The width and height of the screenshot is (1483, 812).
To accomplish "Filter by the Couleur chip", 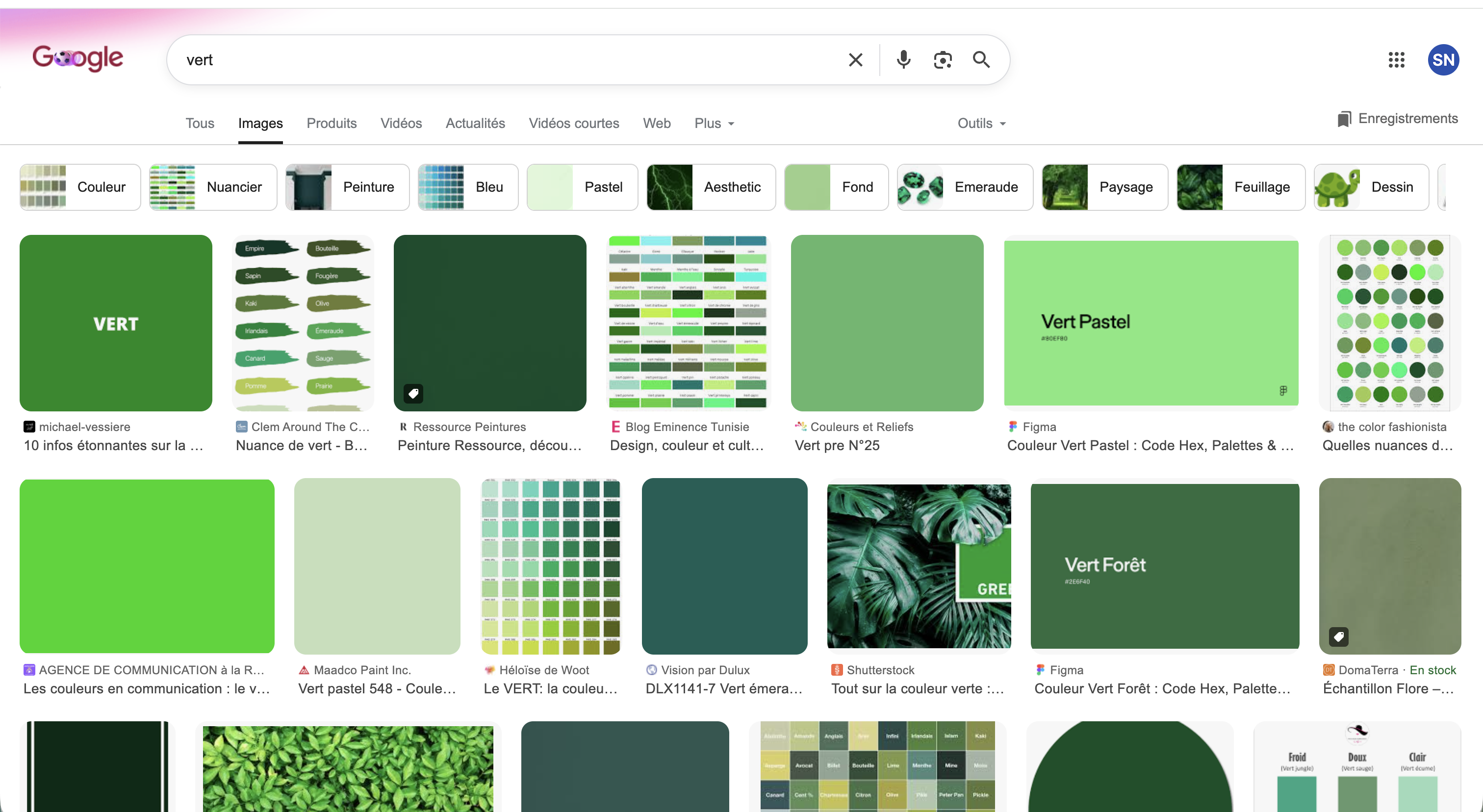I will [80, 187].
